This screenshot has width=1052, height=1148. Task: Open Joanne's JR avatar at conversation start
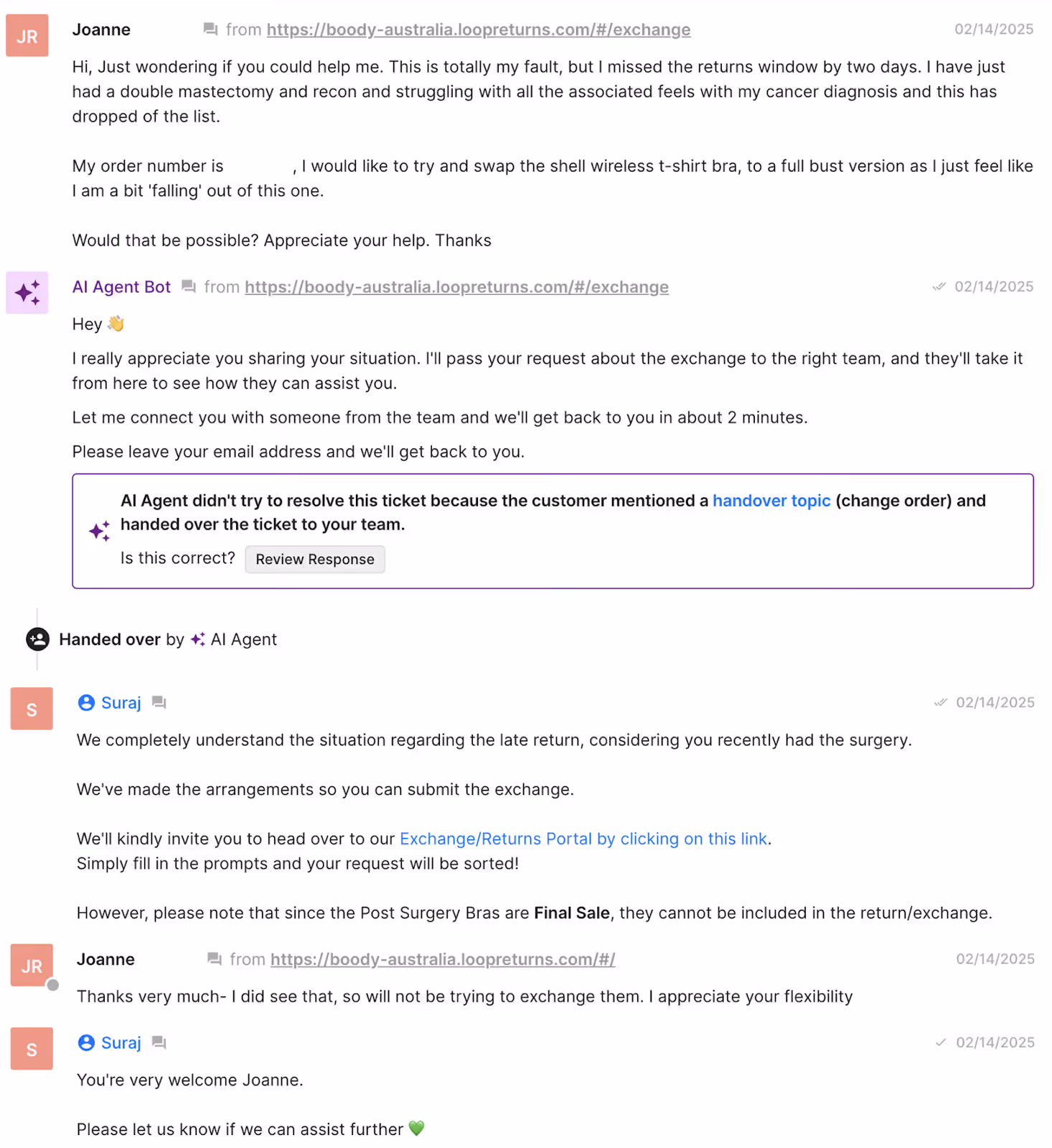pyautogui.click(x=27, y=35)
